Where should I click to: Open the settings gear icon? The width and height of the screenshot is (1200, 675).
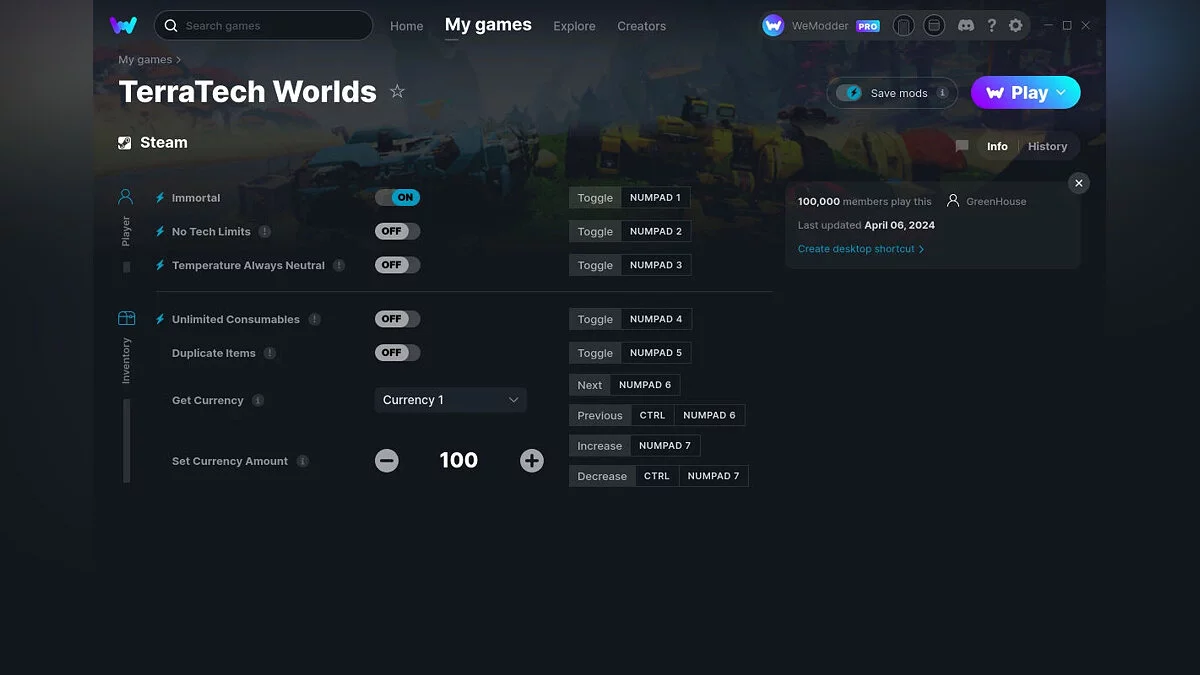click(x=1016, y=25)
